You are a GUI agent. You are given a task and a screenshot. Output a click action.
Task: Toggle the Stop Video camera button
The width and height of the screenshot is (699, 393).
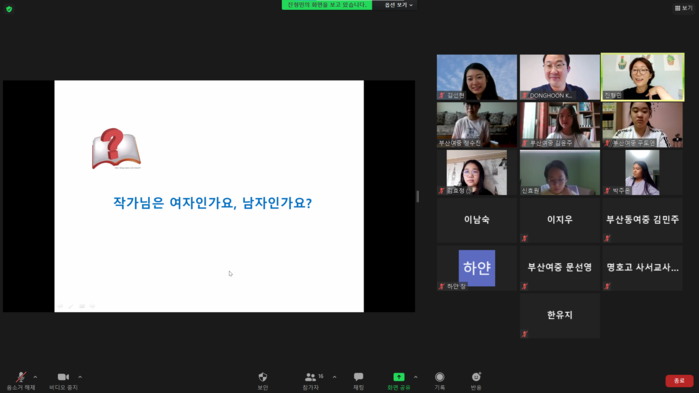[63, 377]
